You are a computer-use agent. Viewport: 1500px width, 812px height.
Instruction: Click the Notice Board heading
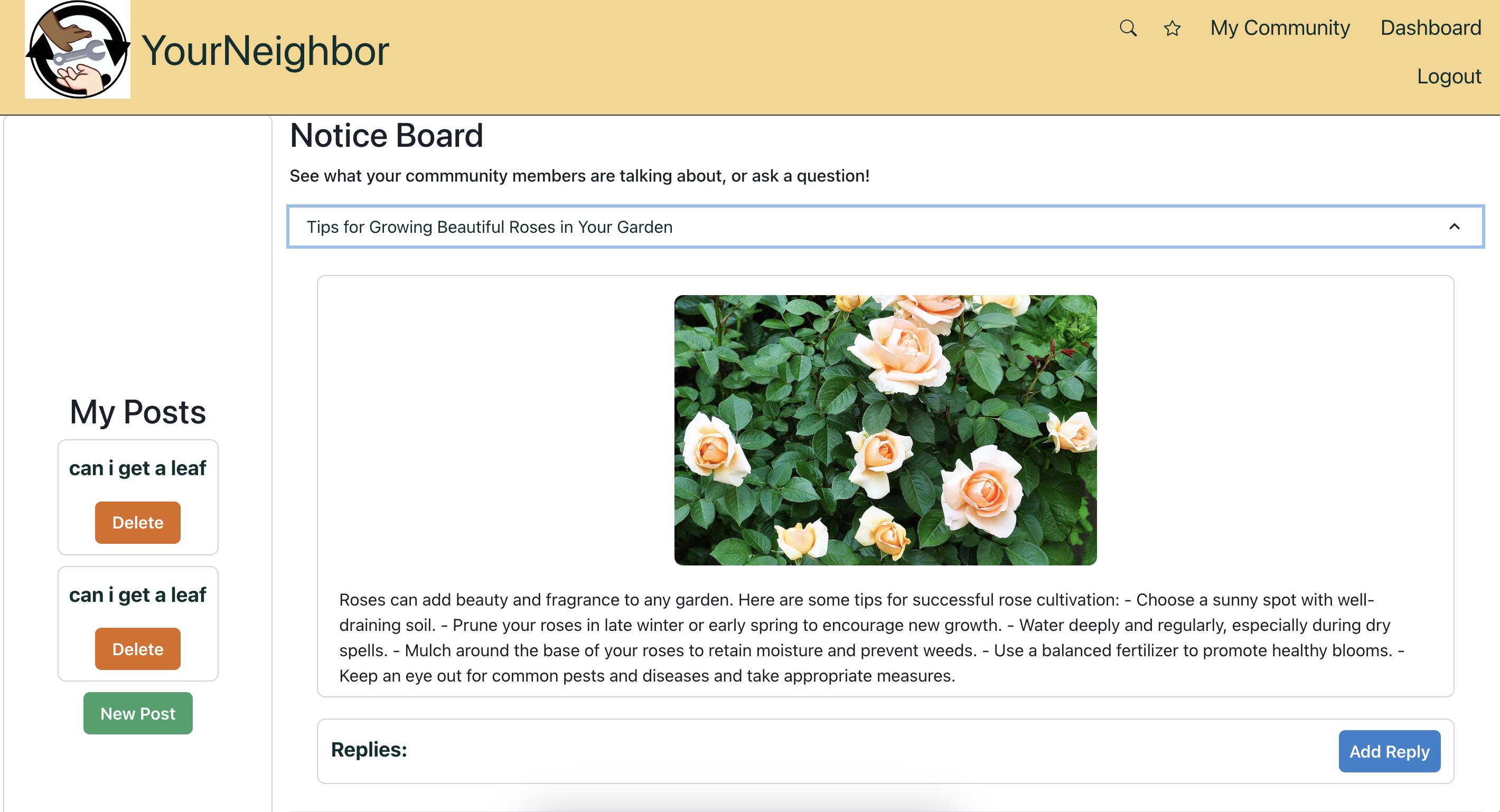coord(386,136)
